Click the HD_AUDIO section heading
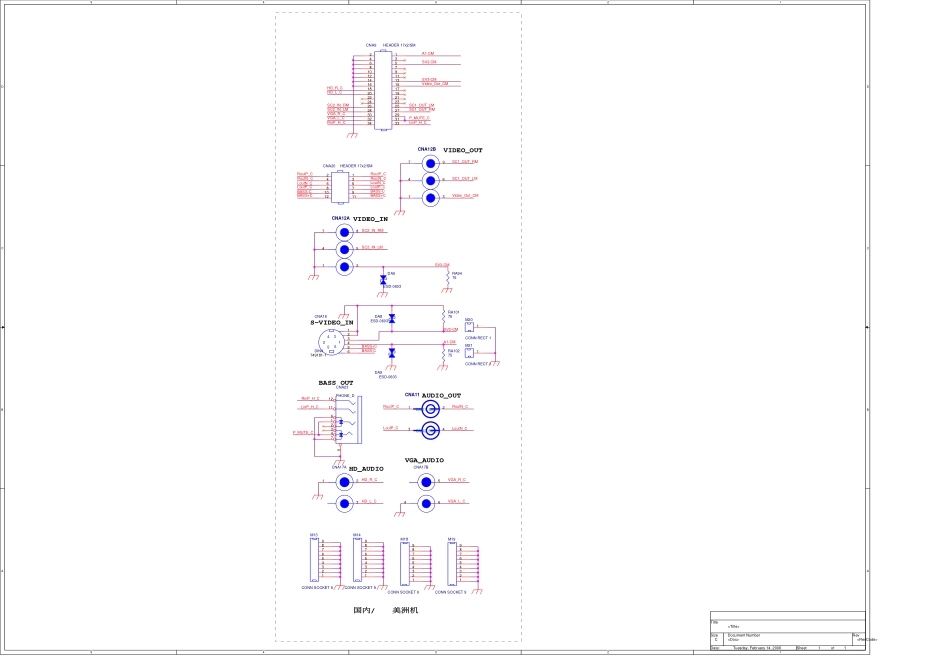 pyautogui.click(x=366, y=469)
